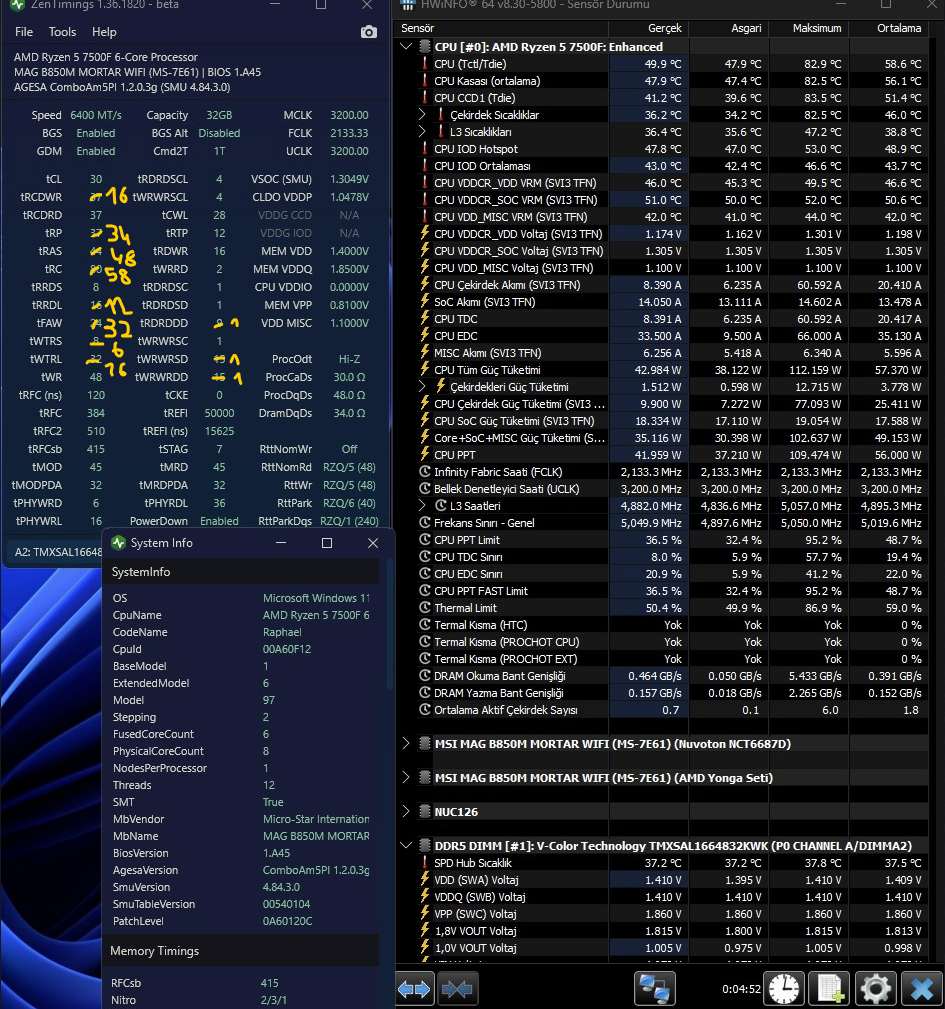Expand the NUC126 sensor group
Screen dimensions: 945x1009
[x=406, y=811]
